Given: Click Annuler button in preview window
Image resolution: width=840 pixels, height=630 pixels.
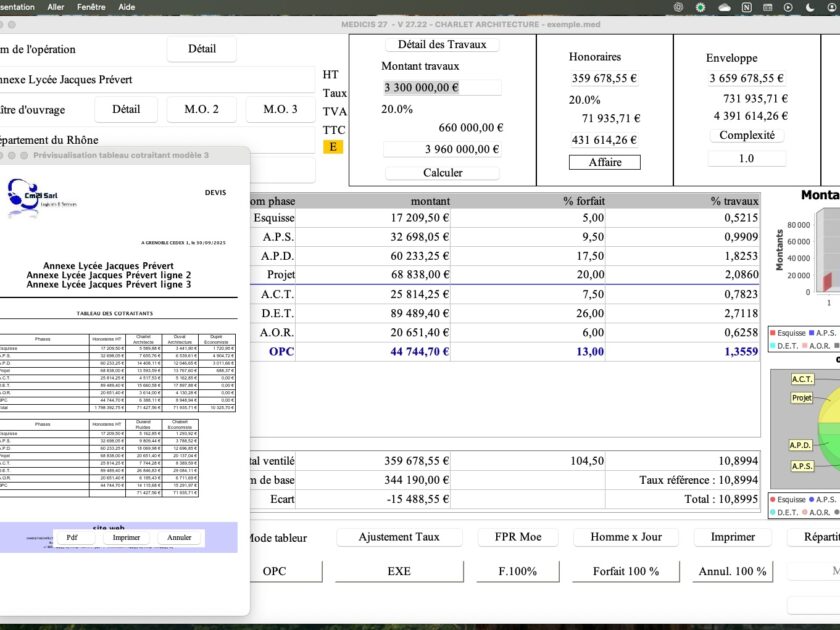Looking at the screenshot, I should pos(179,537).
